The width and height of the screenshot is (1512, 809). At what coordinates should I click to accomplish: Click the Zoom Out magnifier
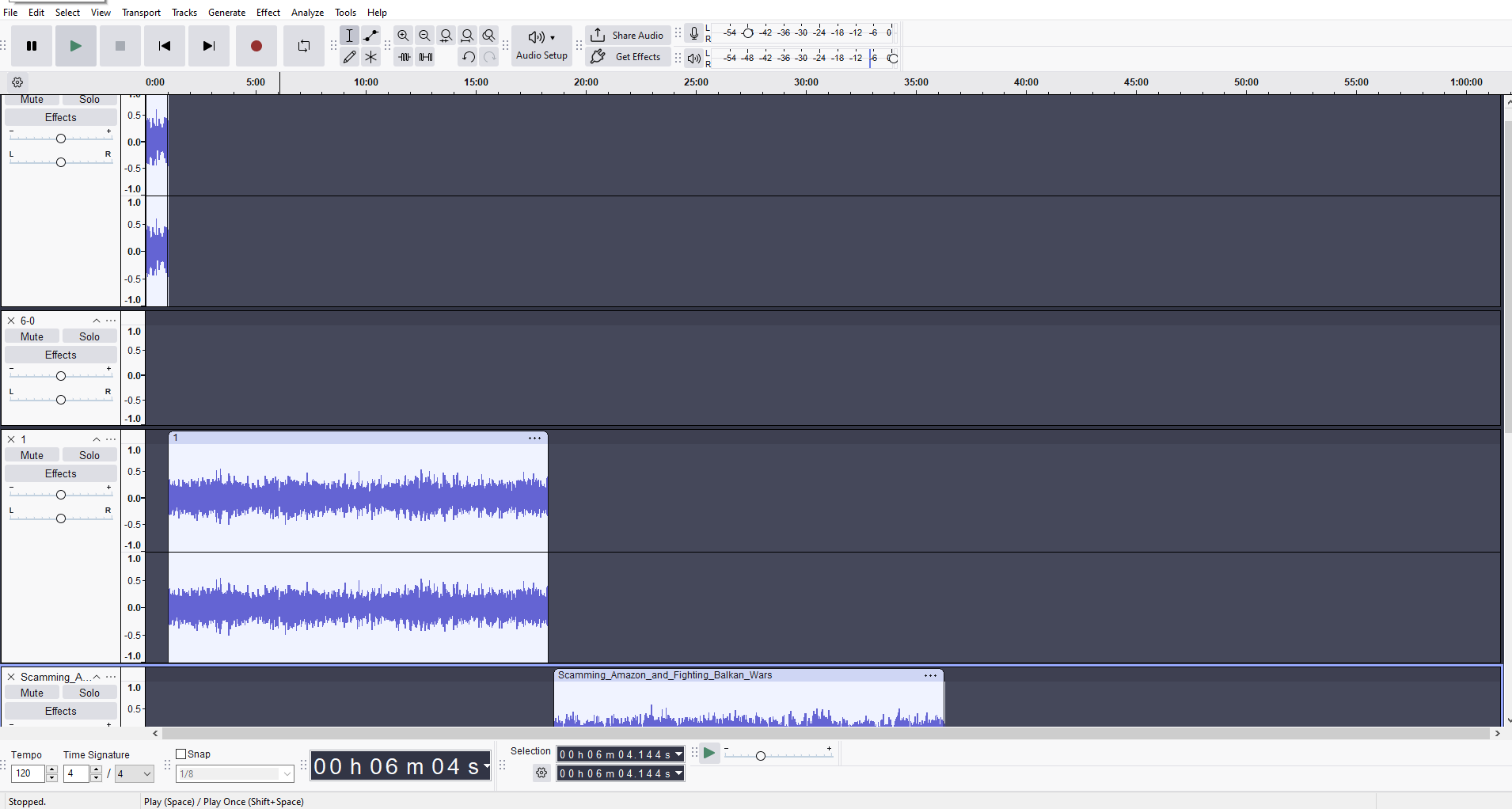point(425,36)
